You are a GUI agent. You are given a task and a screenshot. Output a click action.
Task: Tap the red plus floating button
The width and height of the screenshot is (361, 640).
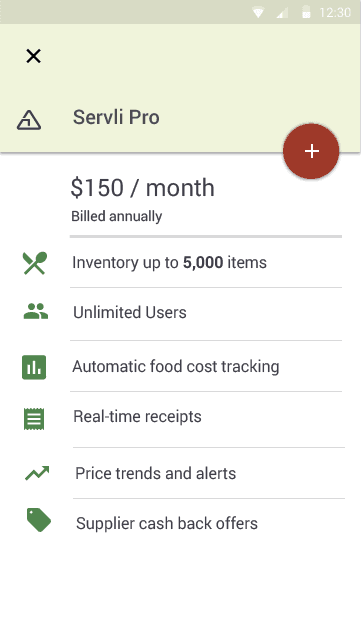pos(311,151)
